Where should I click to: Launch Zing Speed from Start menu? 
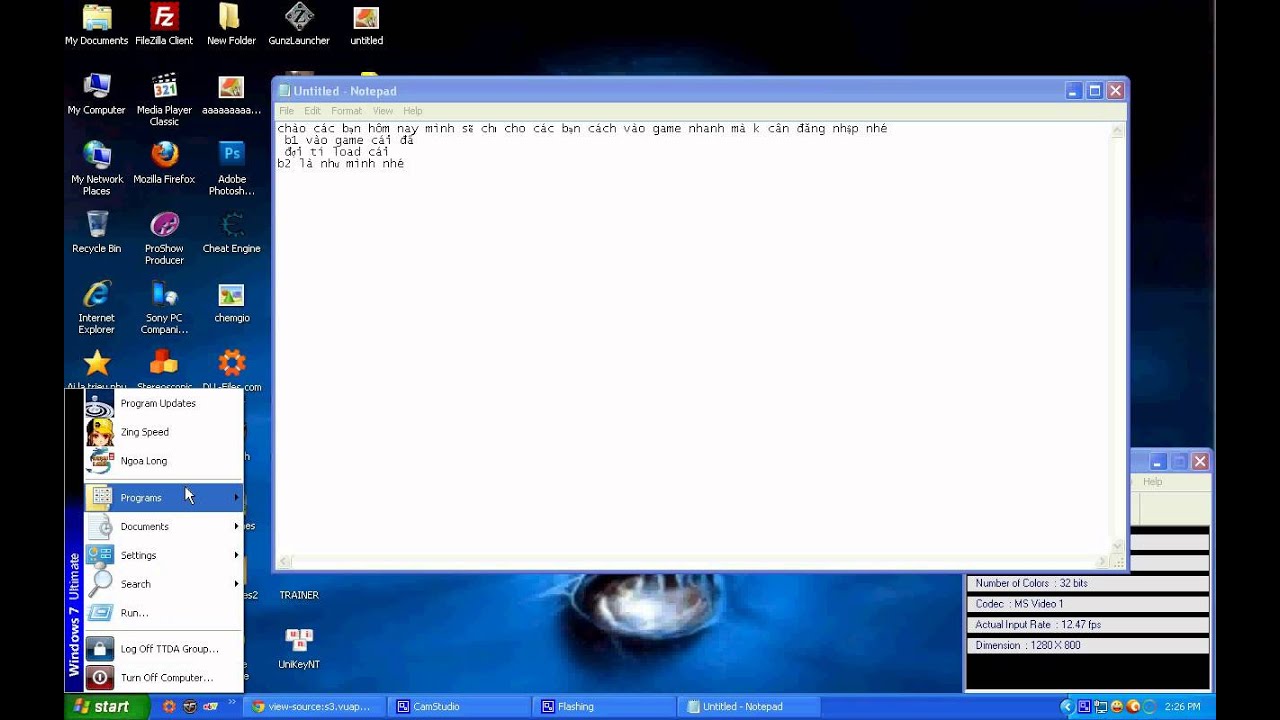pos(164,432)
